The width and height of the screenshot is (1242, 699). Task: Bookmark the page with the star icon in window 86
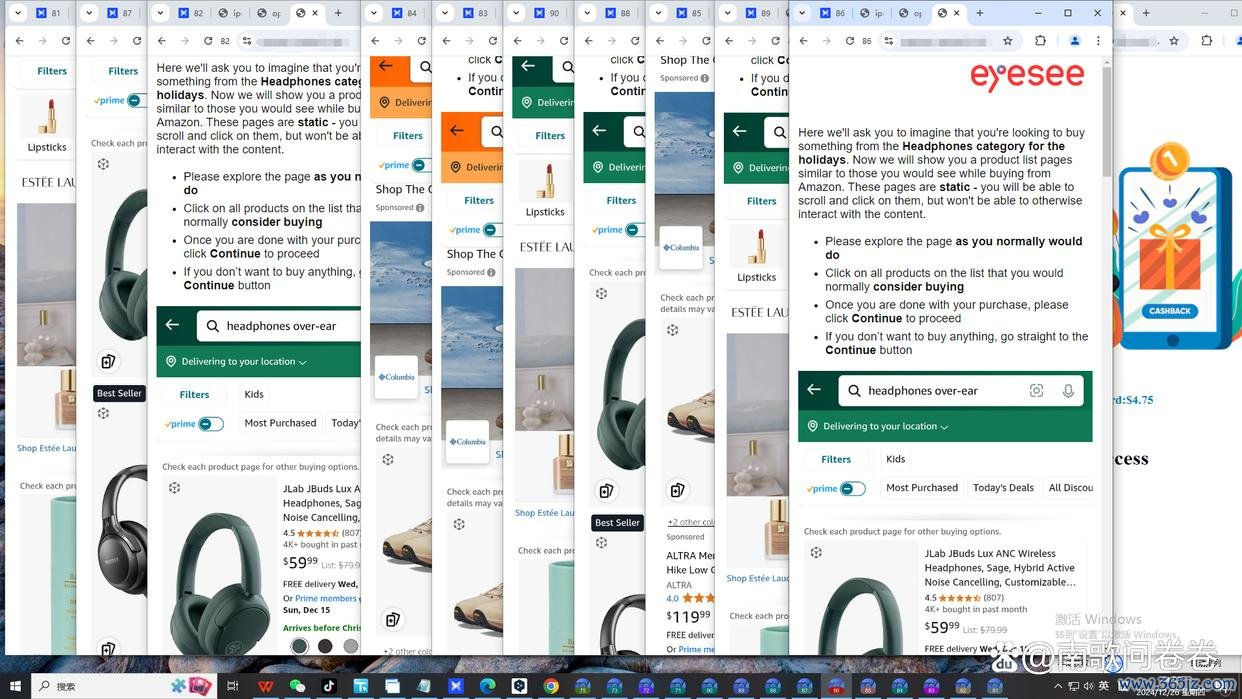coord(1007,41)
